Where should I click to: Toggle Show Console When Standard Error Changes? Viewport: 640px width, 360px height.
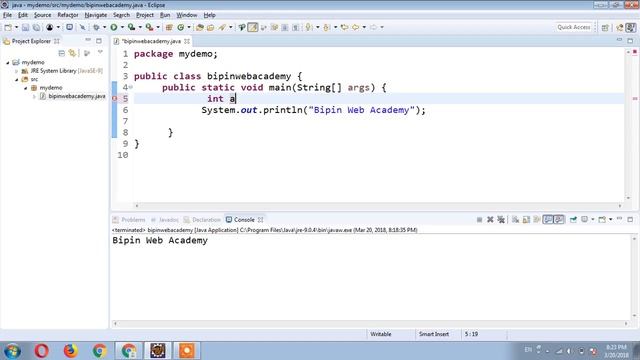point(559,220)
